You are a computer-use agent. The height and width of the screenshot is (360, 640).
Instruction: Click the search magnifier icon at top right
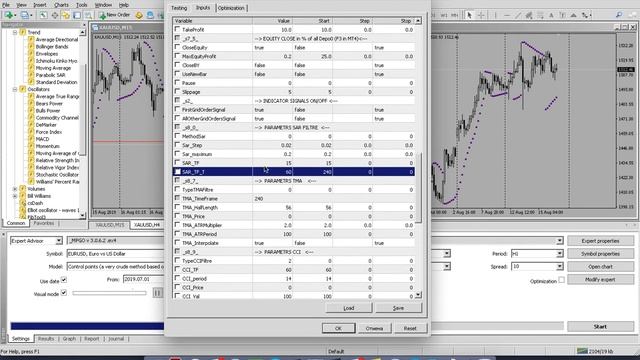tap(619, 15)
